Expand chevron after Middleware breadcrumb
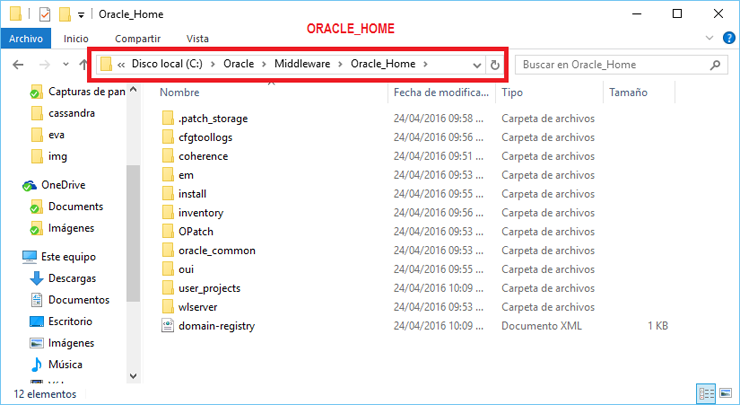Screen dimensions: 740x405 (x=340, y=64)
